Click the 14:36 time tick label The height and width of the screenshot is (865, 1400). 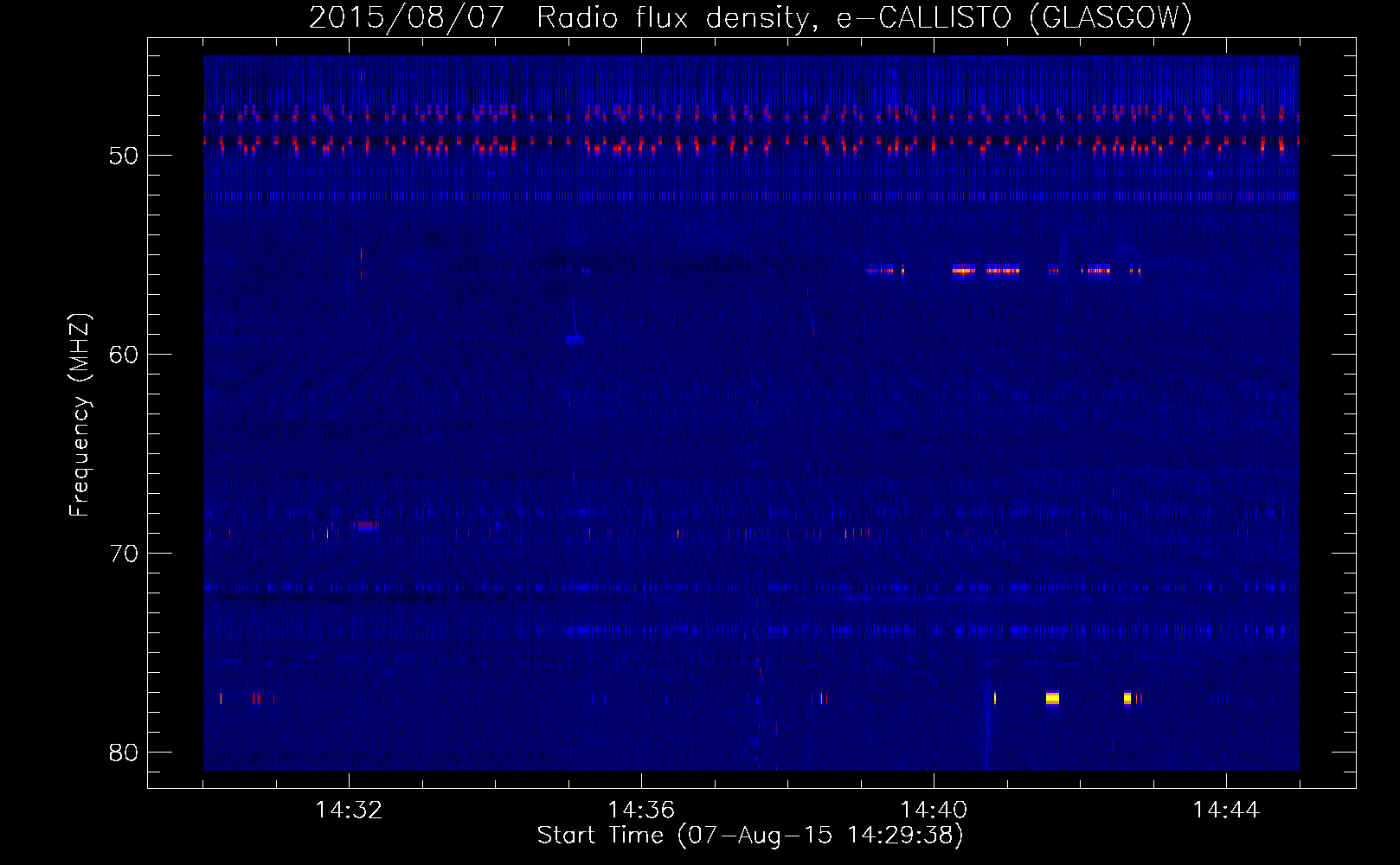tap(641, 811)
